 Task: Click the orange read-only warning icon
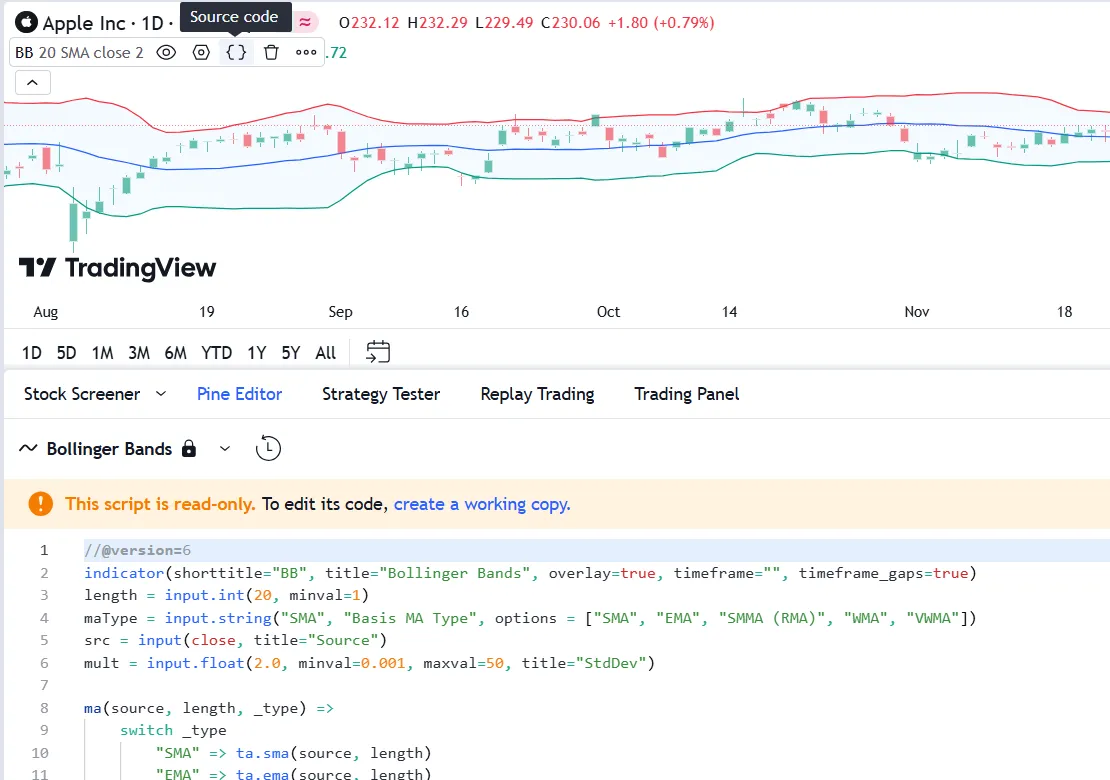40,504
